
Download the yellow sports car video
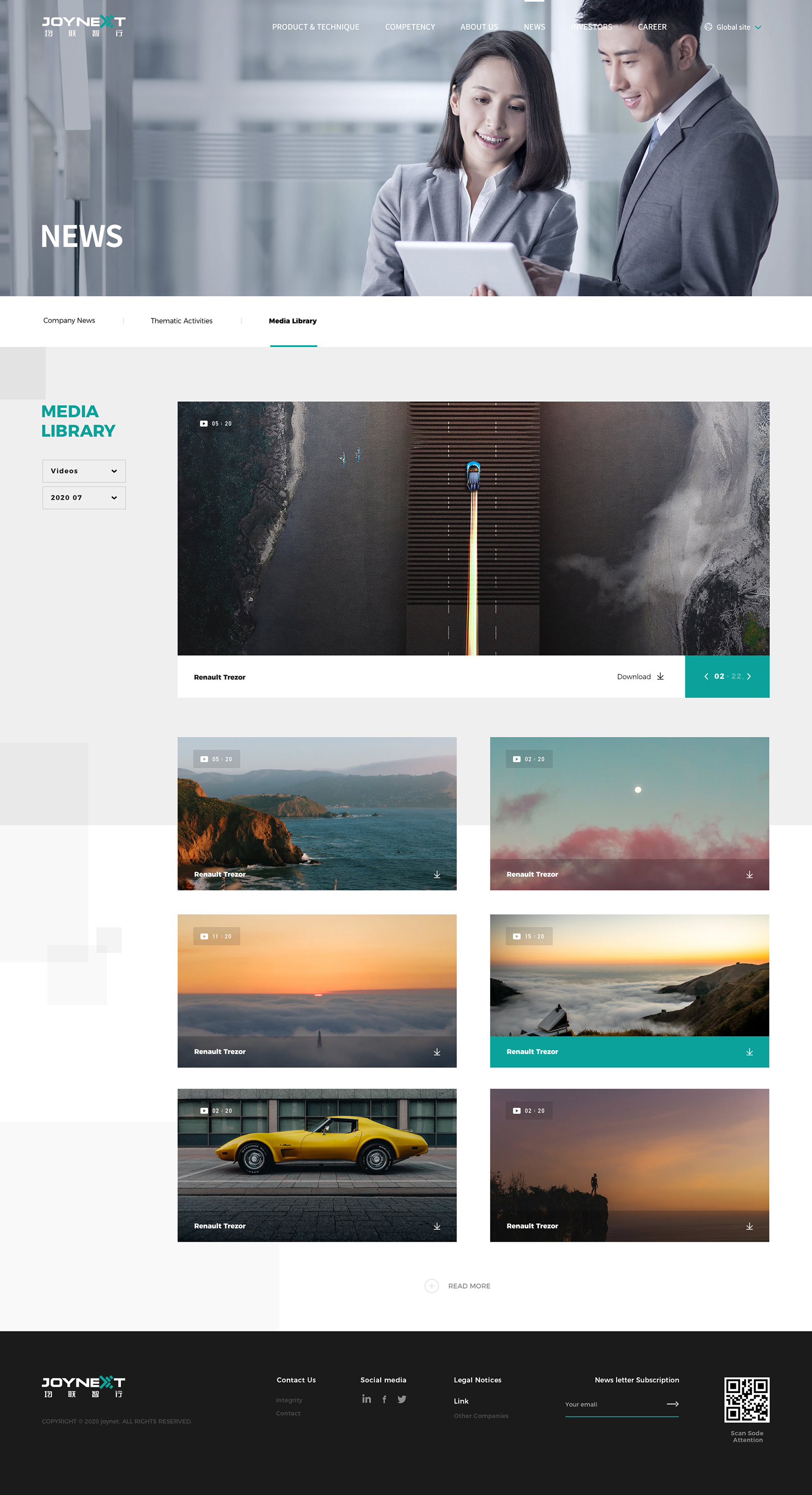pyautogui.click(x=437, y=1226)
